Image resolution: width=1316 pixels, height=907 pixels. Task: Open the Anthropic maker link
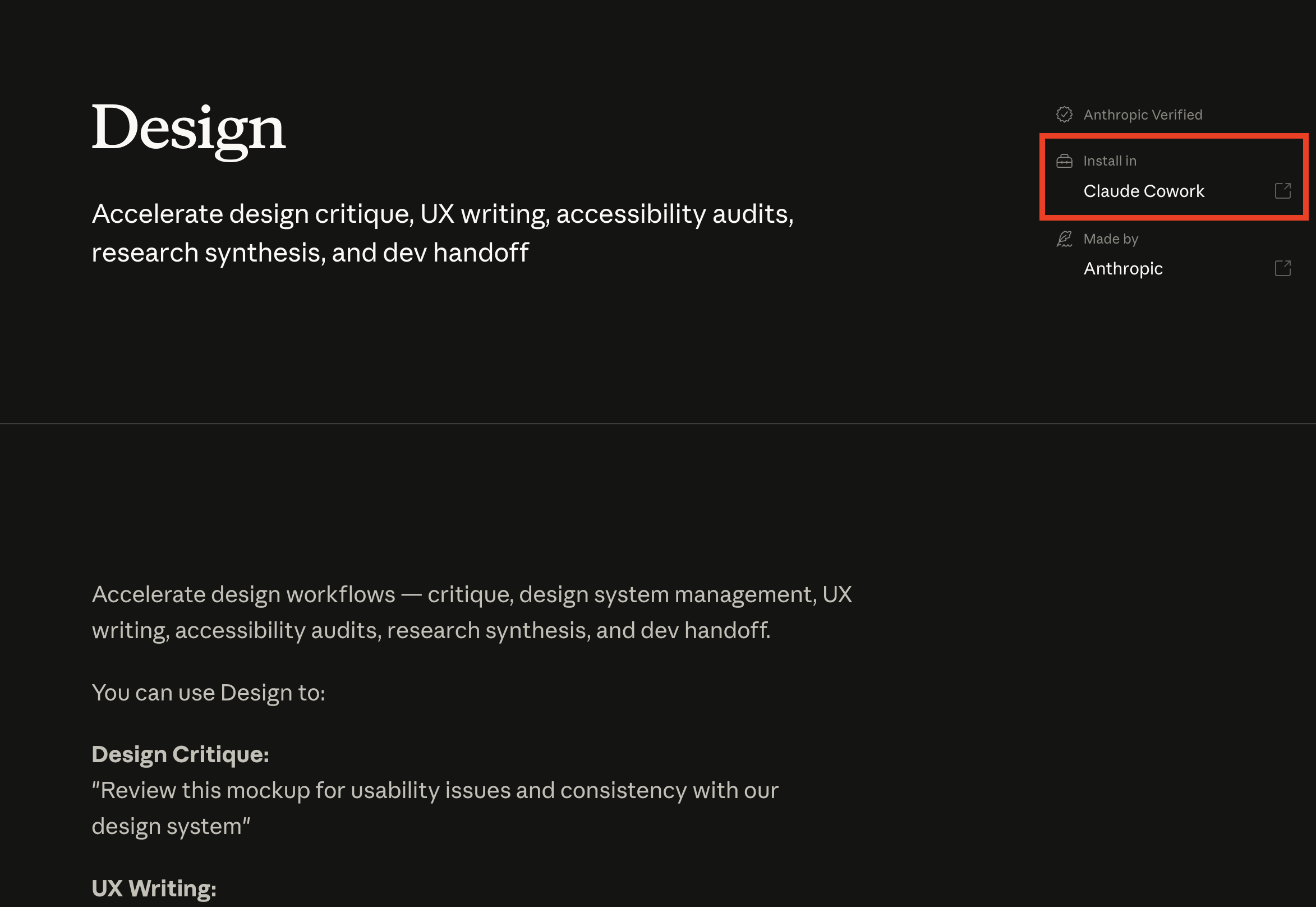pos(1123,269)
